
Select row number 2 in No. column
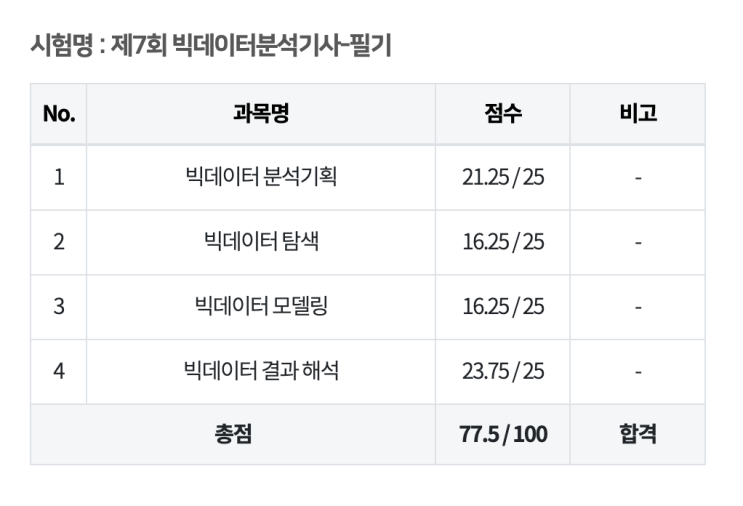[x=58, y=242]
